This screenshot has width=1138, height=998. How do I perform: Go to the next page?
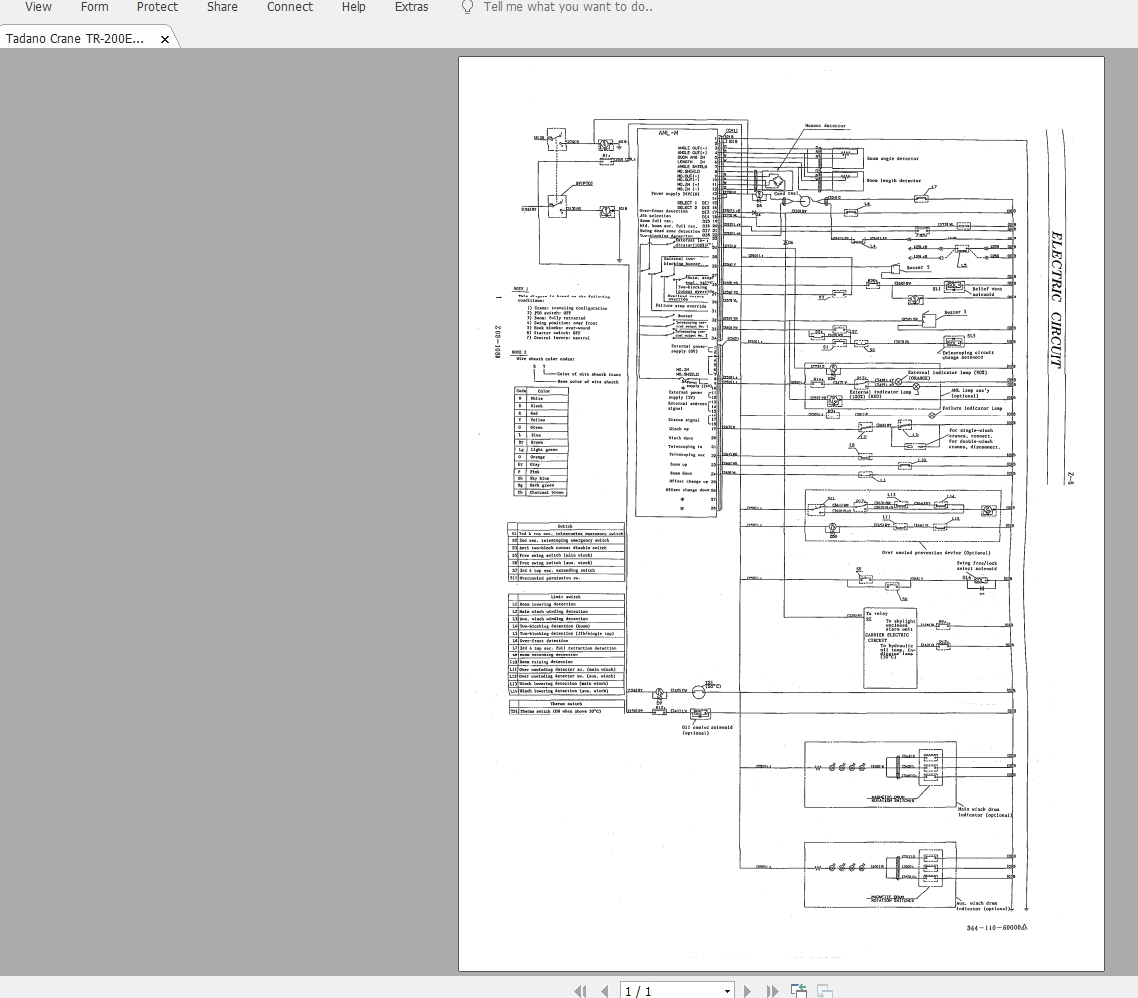(747, 991)
